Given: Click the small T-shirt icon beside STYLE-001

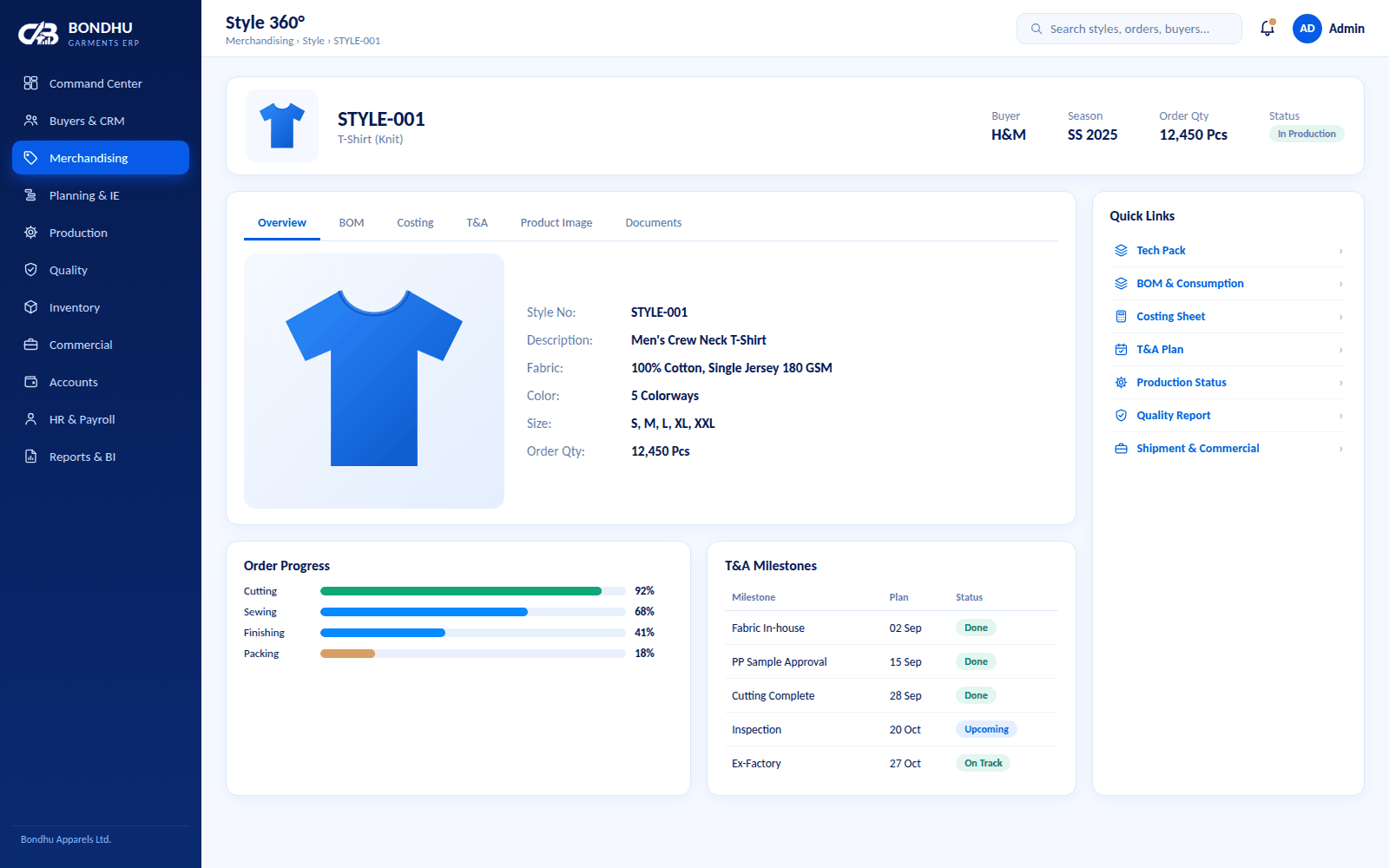Looking at the screenshot, I should 282,126.
